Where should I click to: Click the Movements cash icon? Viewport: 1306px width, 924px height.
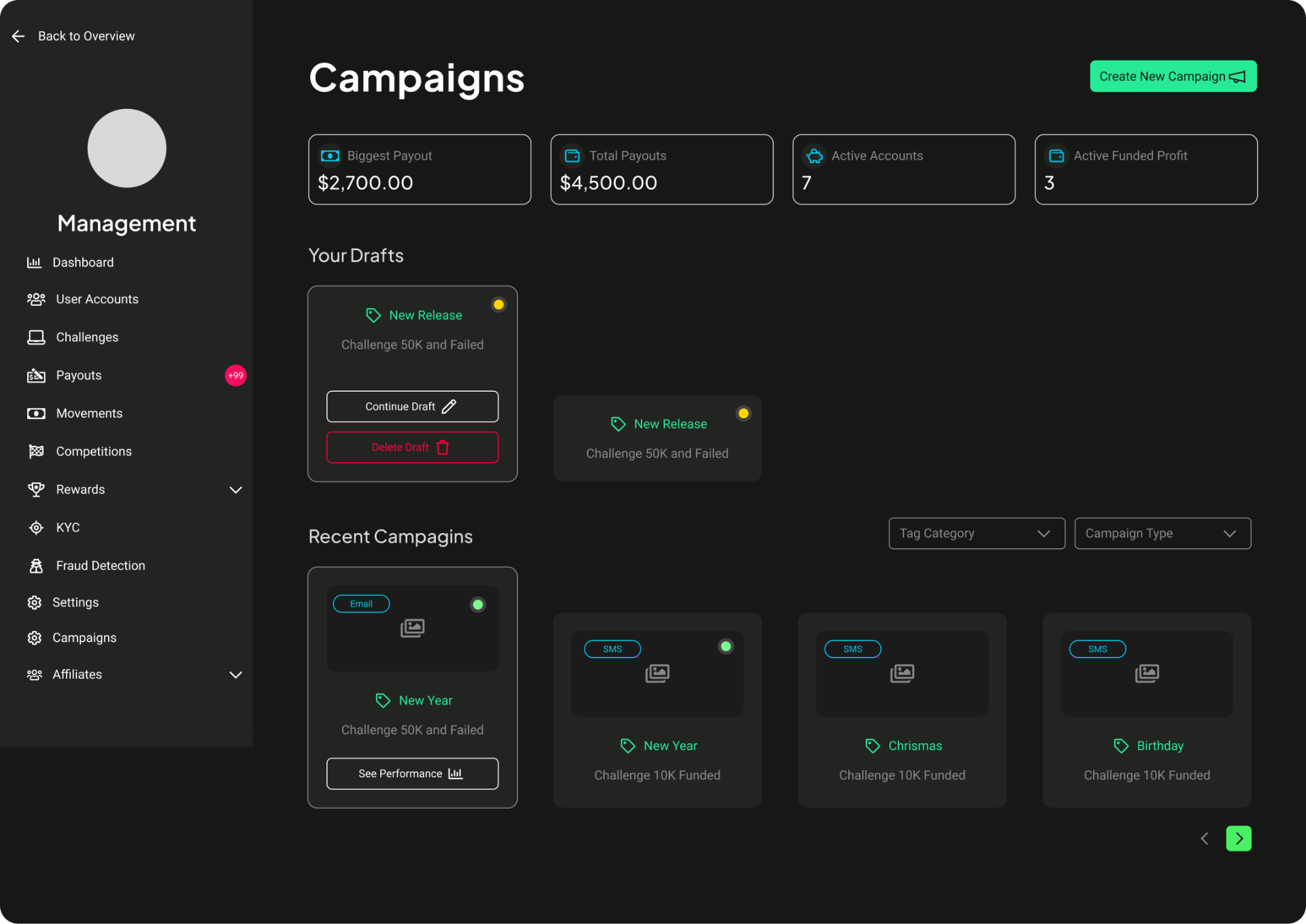click(x=36, y=413)
